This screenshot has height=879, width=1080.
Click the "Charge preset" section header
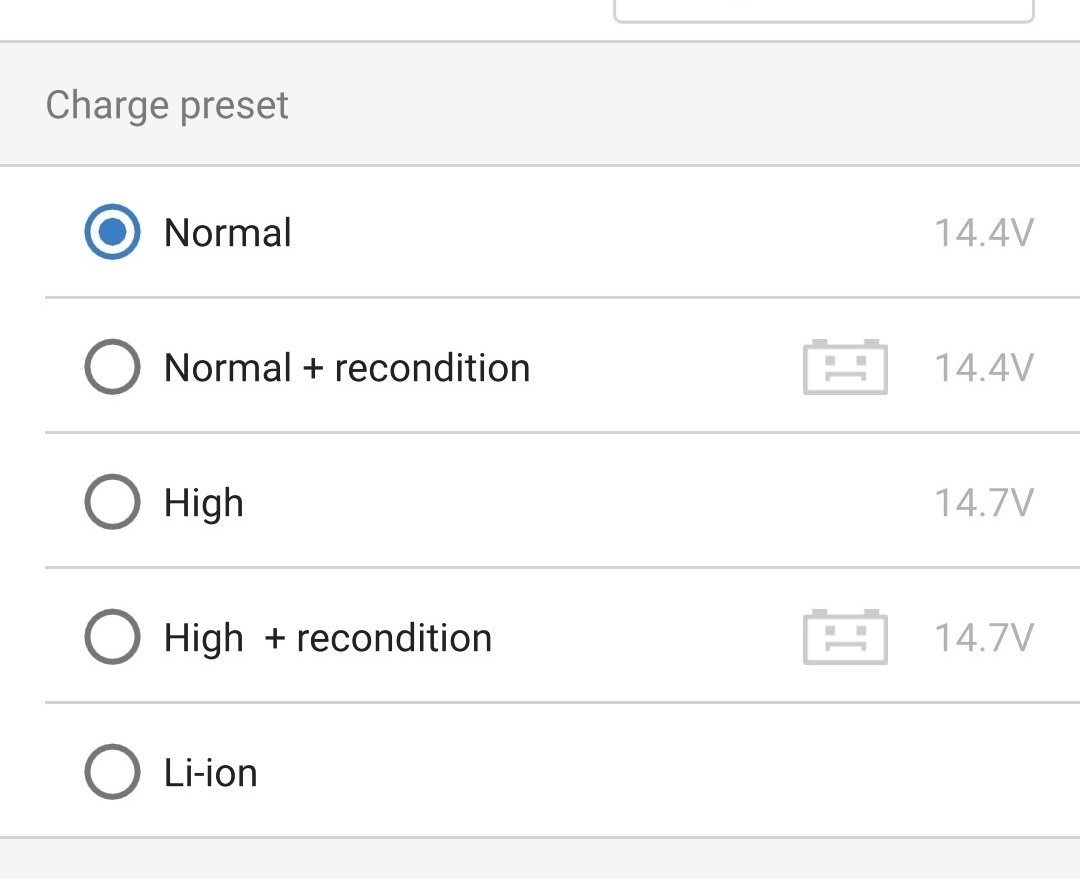(167, 105)
